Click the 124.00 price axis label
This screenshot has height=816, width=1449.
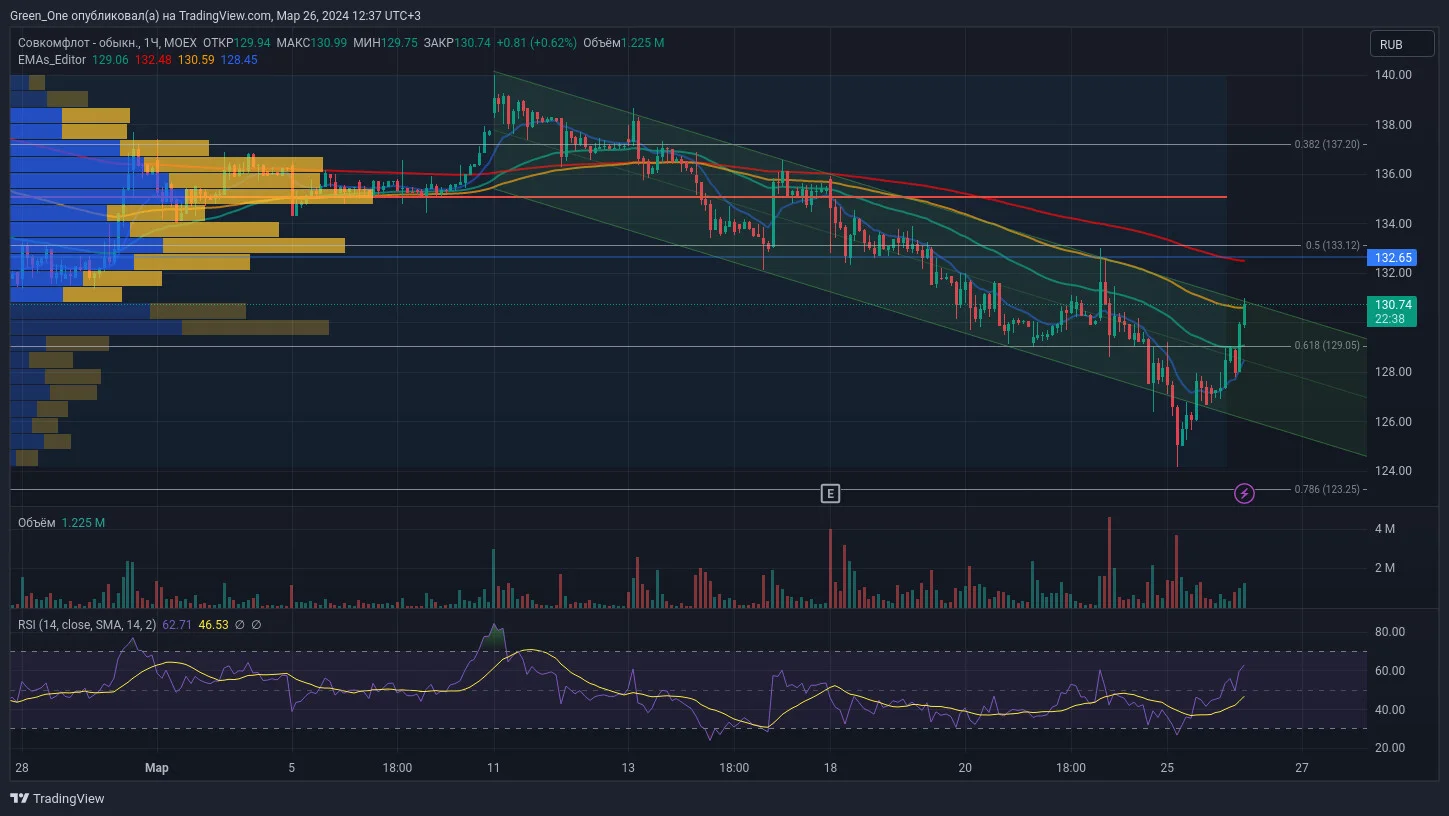point(1393,471)
